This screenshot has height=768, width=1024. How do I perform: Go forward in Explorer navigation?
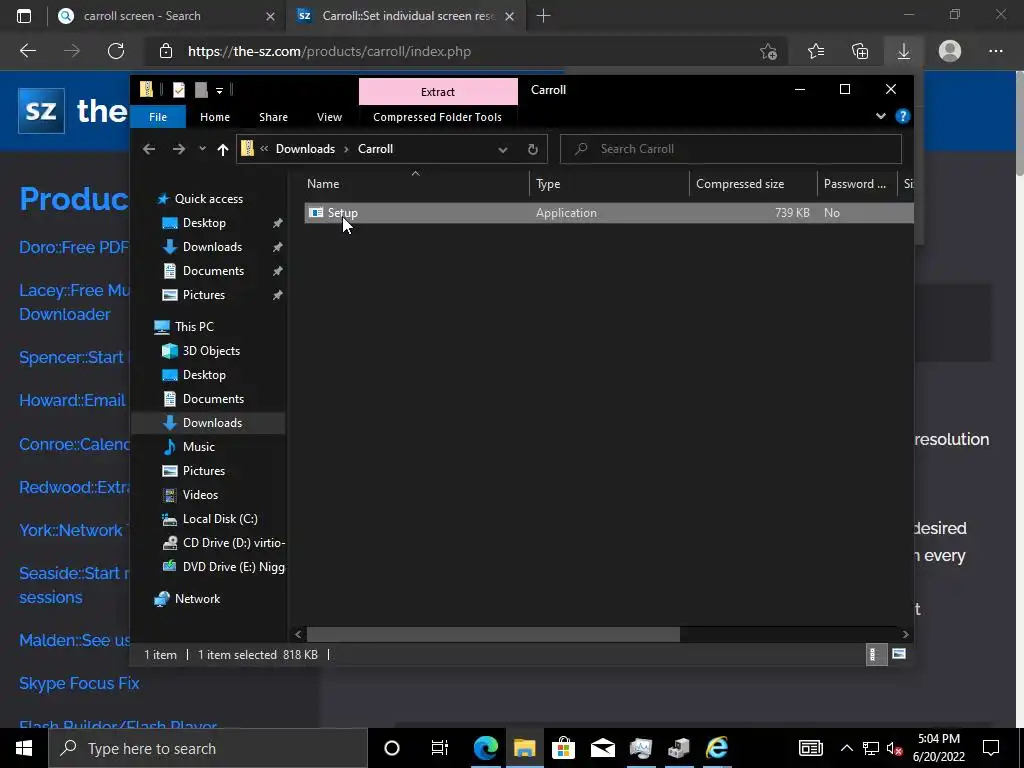tap(178, 149)
